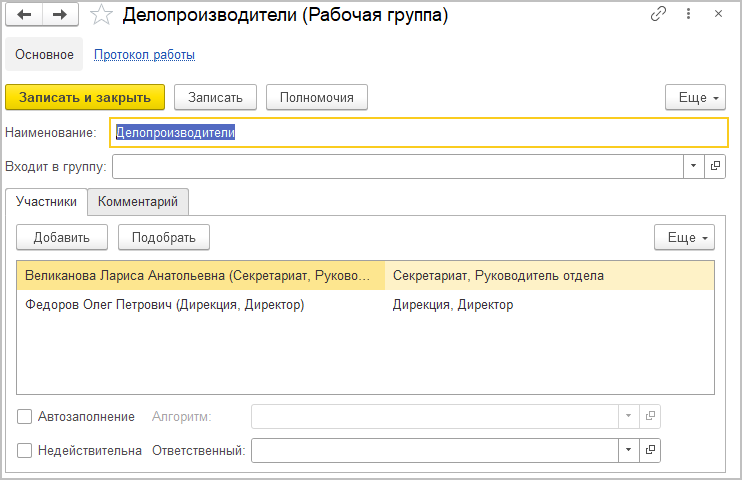
Task: Open the top Еще menu
Action: click(694, 97)
